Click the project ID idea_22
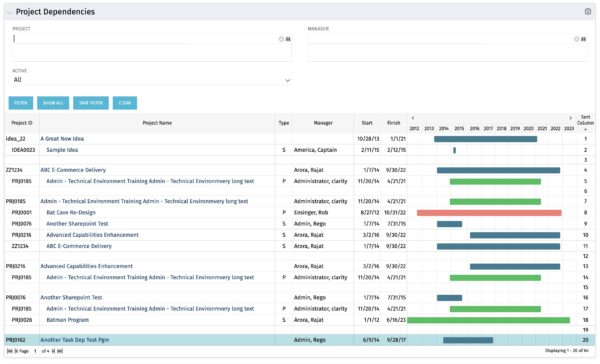Viewport: 600px width, 364px height. pyautogui.click(x=15, y=139)
